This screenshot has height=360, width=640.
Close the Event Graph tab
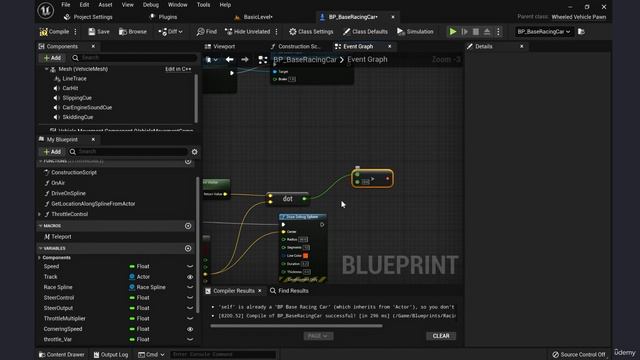pyautogui.click(x=389, y=47)
